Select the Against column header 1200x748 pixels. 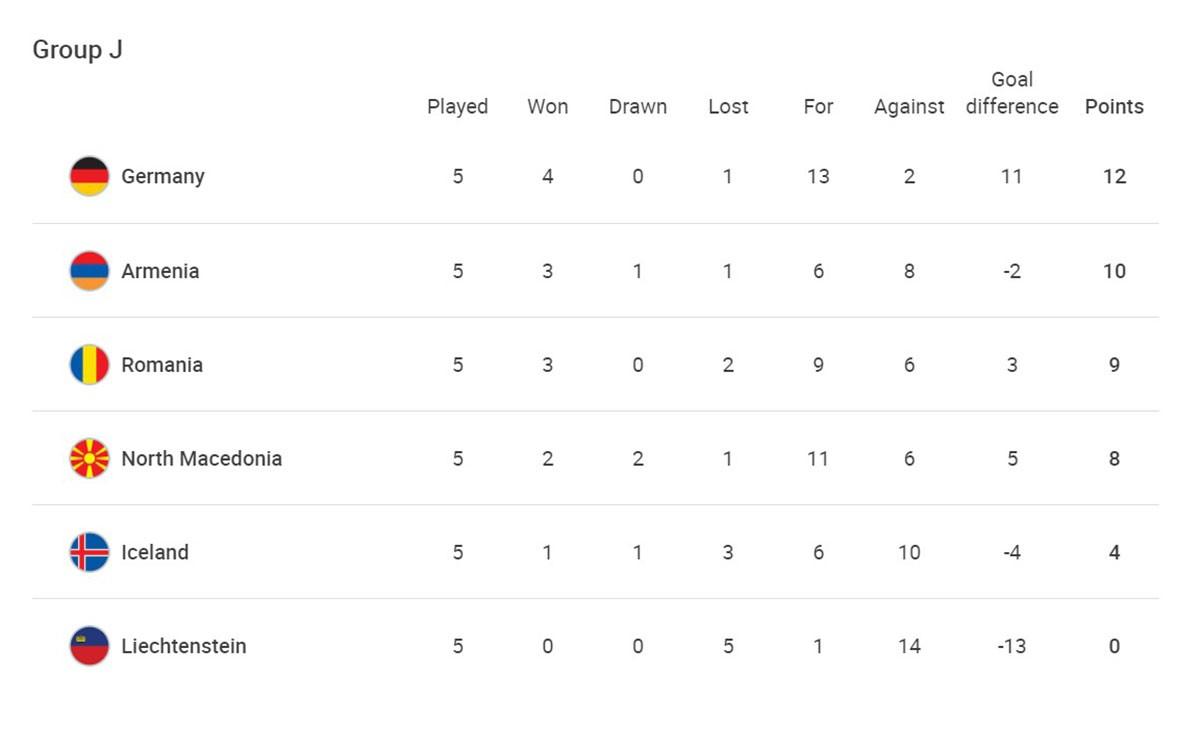click(x=909, y=107)
